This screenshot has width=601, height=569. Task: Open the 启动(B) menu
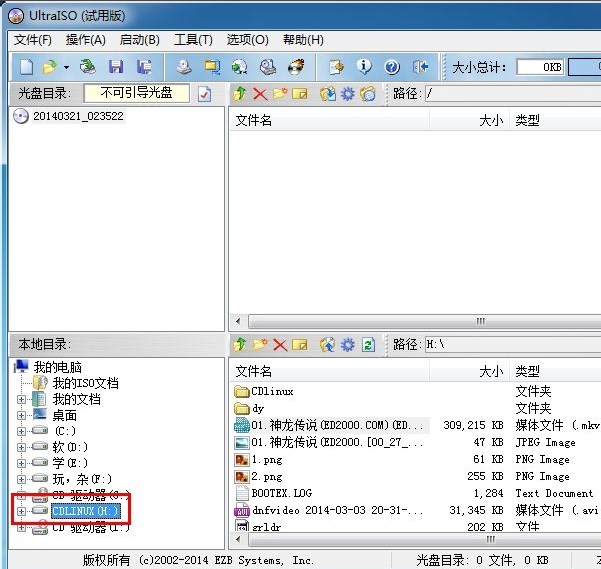click(x=139, y=40)
